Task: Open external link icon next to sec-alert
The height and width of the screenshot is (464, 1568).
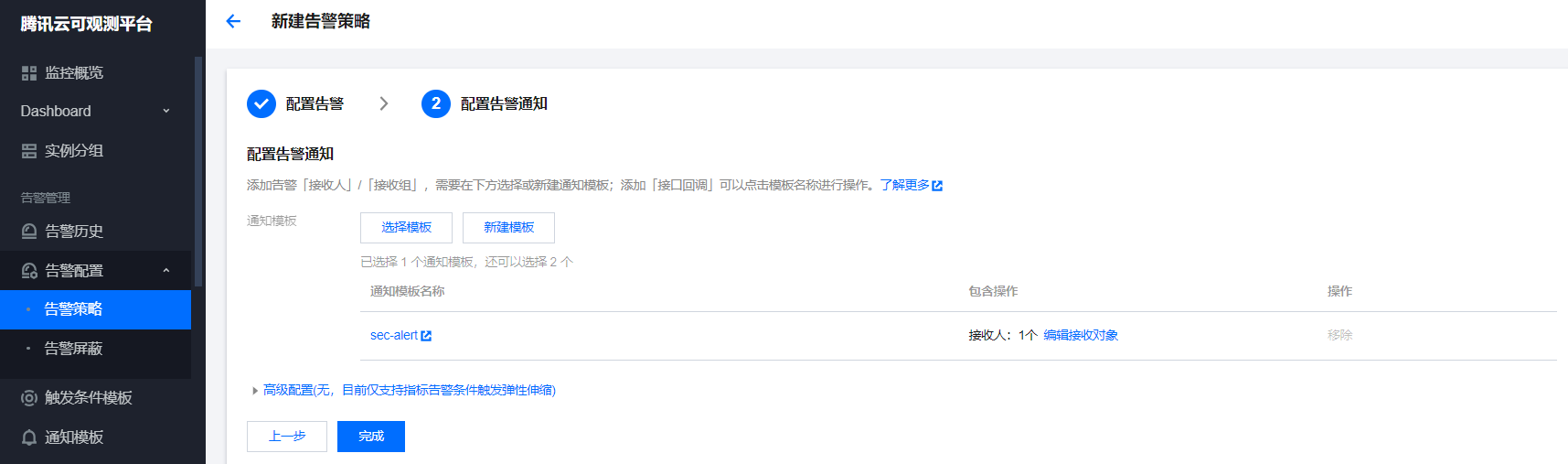Action: pyautogui.click(x=426, y=336)
